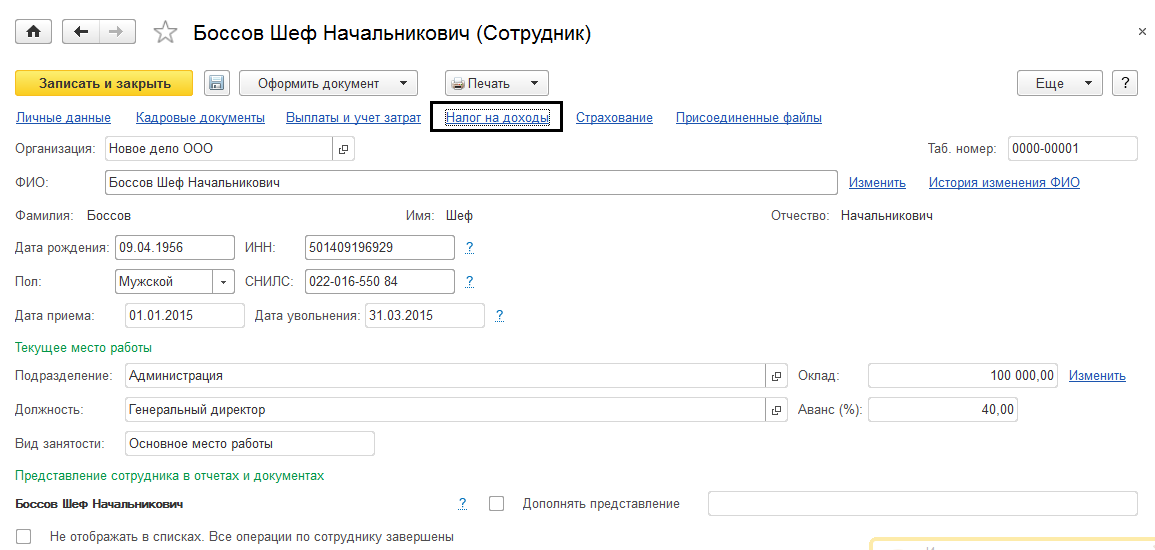Enable the Дополнять представление checkbox
1155x550 pixels.
(497, 504)
